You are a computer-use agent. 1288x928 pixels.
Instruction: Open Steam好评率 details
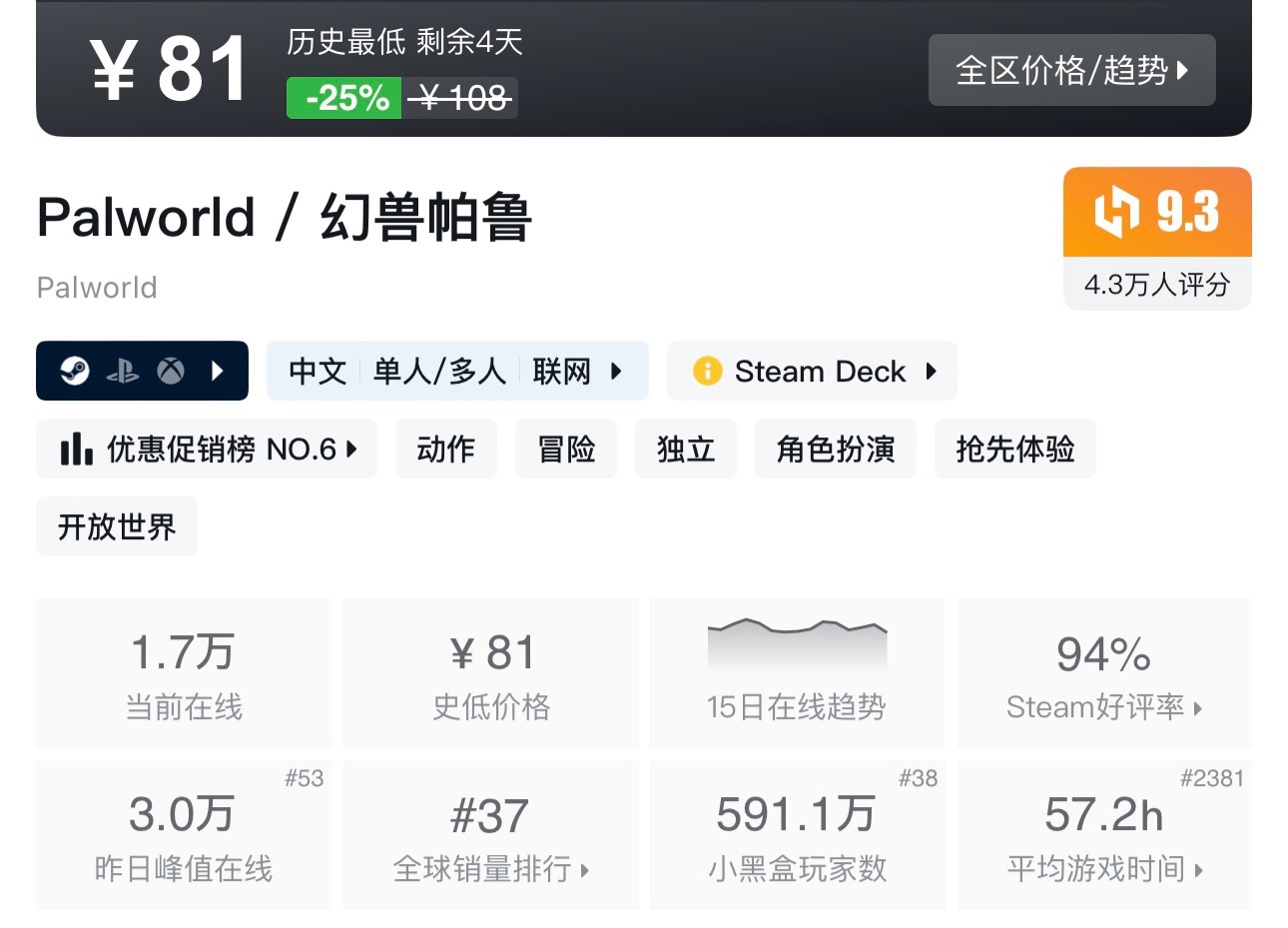tap(1103, 707)
